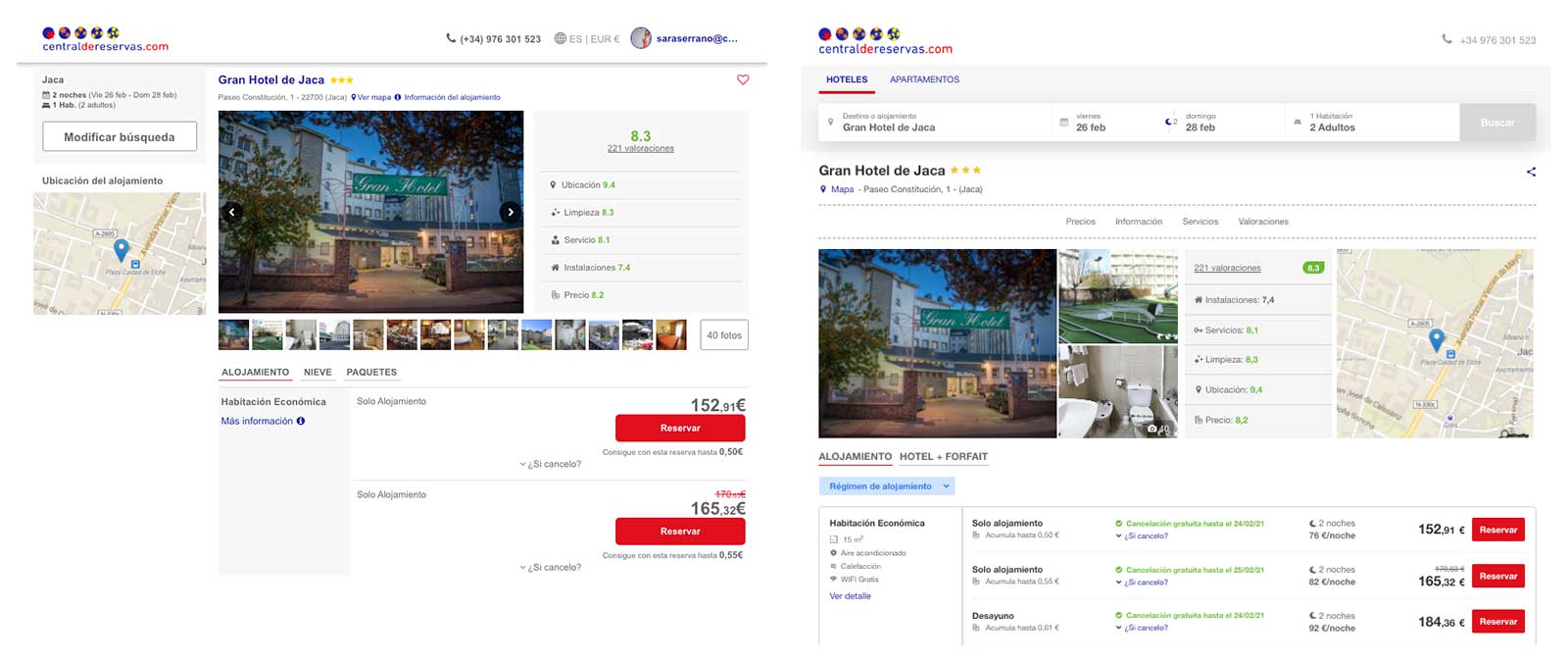Click Reservar for 165,32 € on right page

coord(1498,576)
